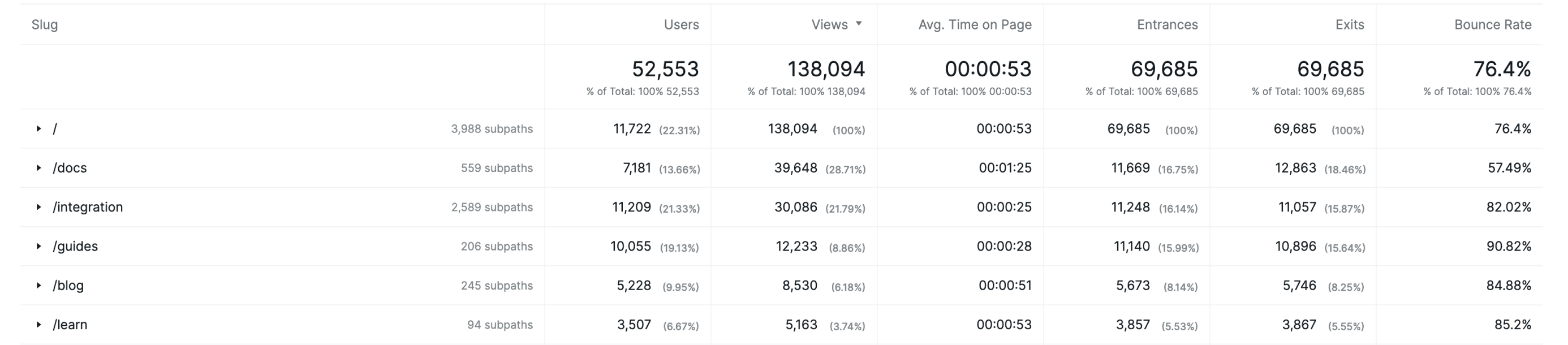
Task: Select the /guides slug name
Action: click(75, 247)
